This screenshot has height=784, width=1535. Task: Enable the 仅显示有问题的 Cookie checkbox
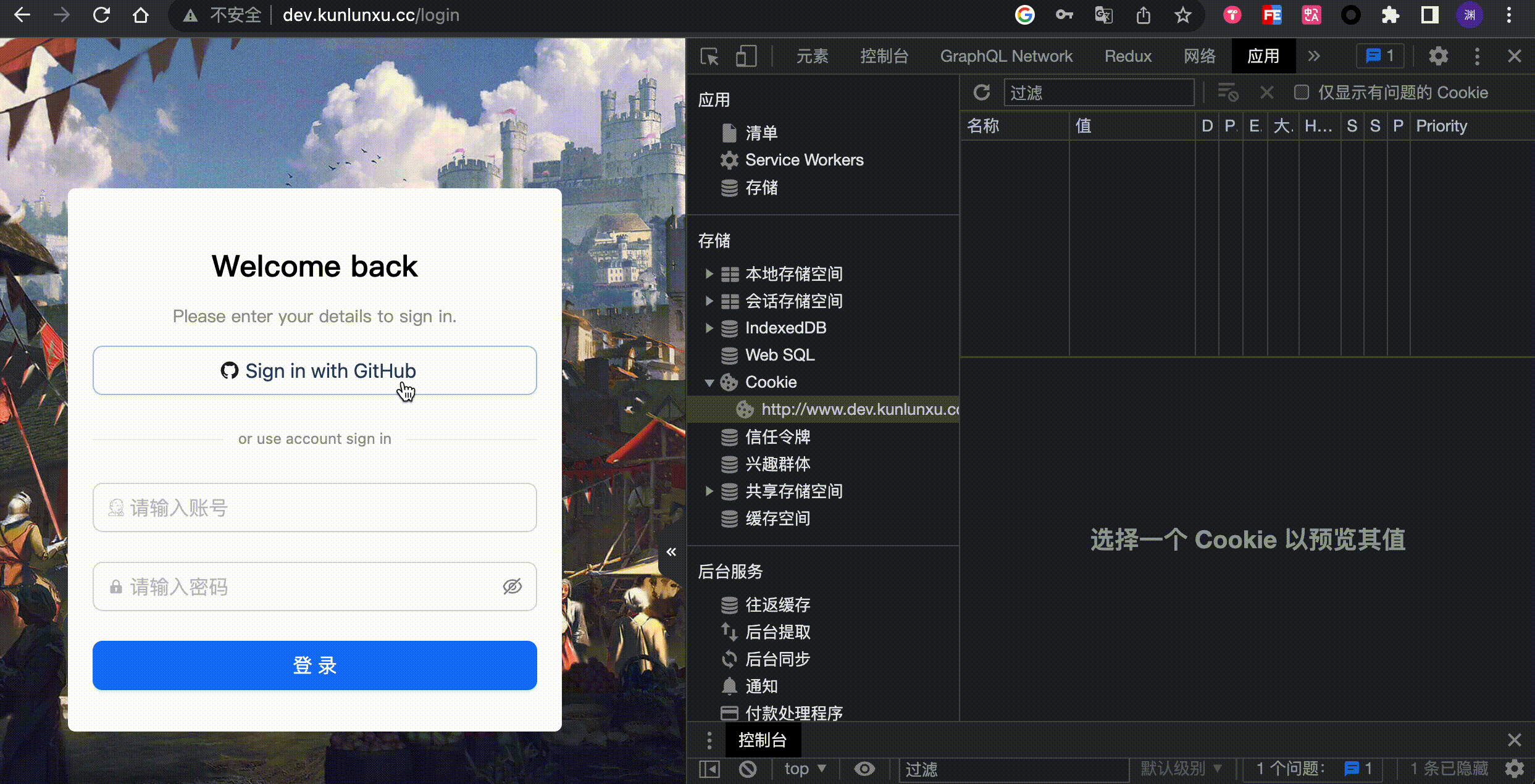pos(1302,93)
